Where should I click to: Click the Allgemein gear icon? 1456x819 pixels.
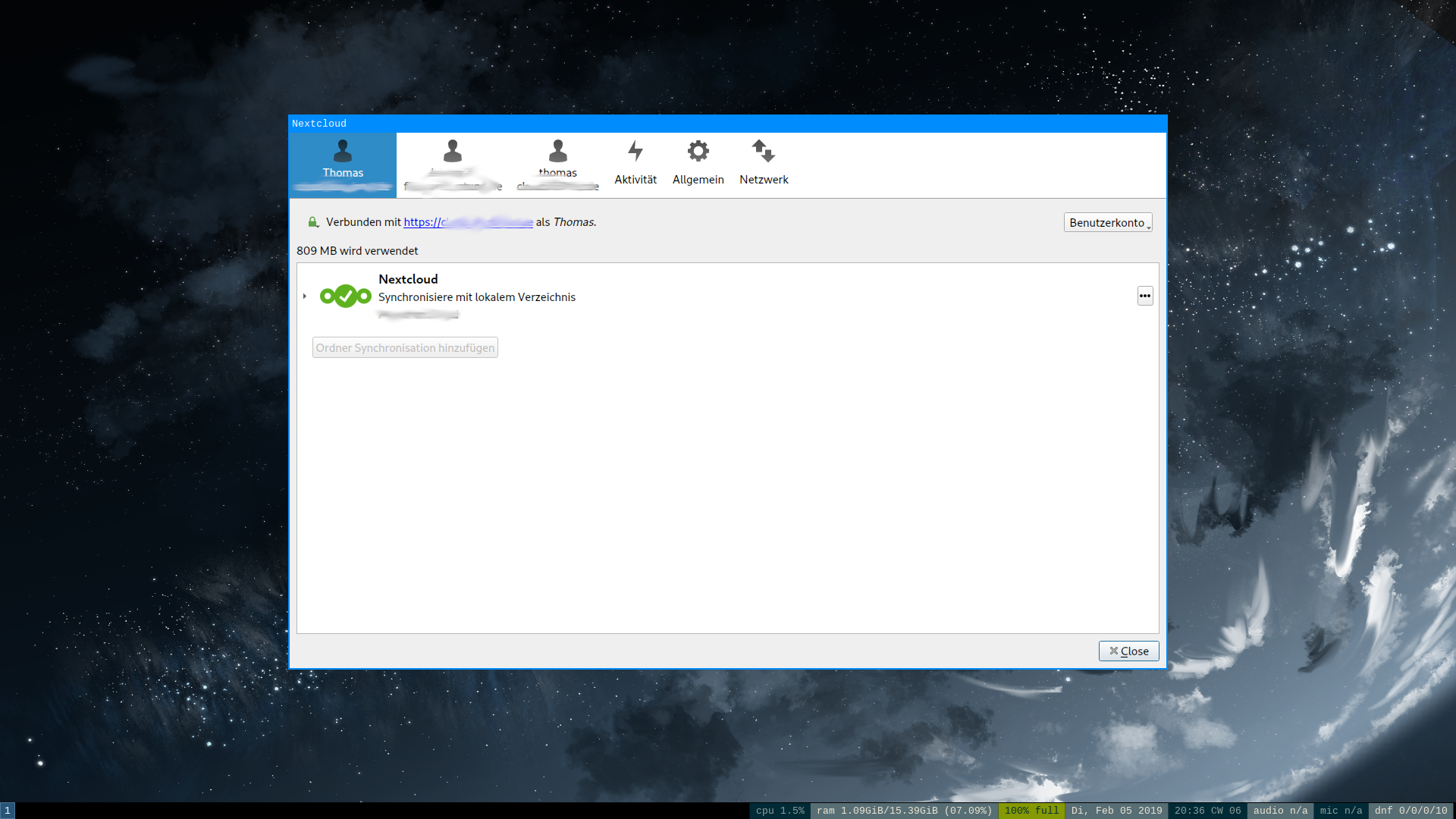(x=698, y=151)
